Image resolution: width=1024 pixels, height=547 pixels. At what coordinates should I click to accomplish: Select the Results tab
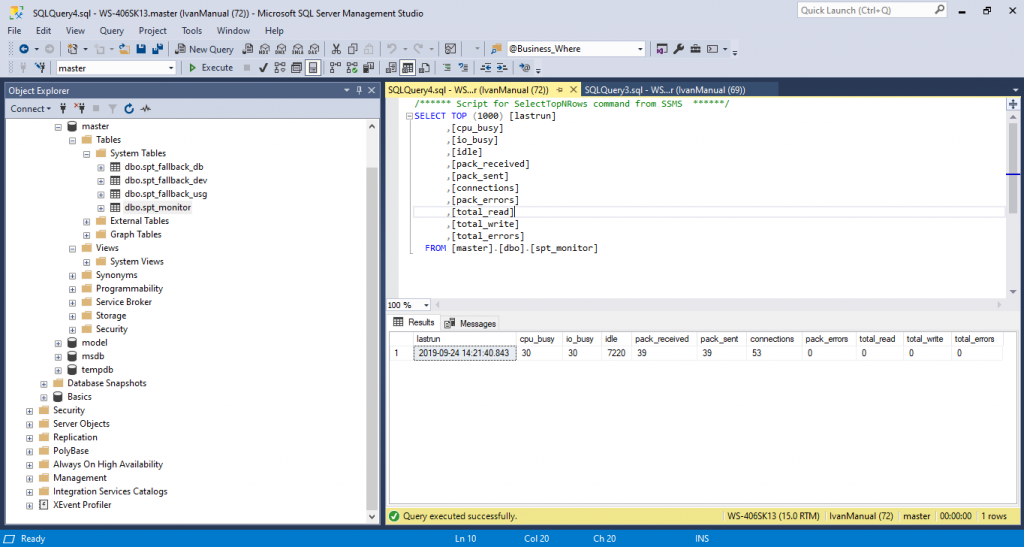point(414,322)
